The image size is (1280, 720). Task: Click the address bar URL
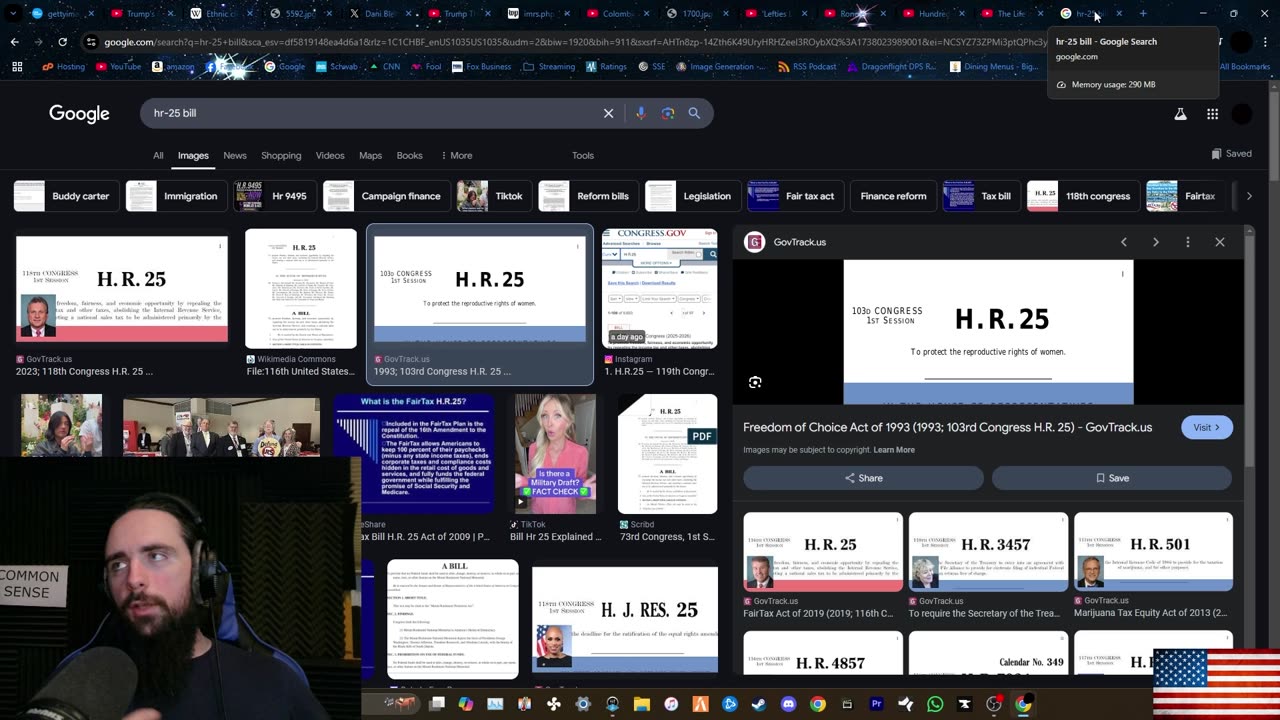tap(570, 42)
